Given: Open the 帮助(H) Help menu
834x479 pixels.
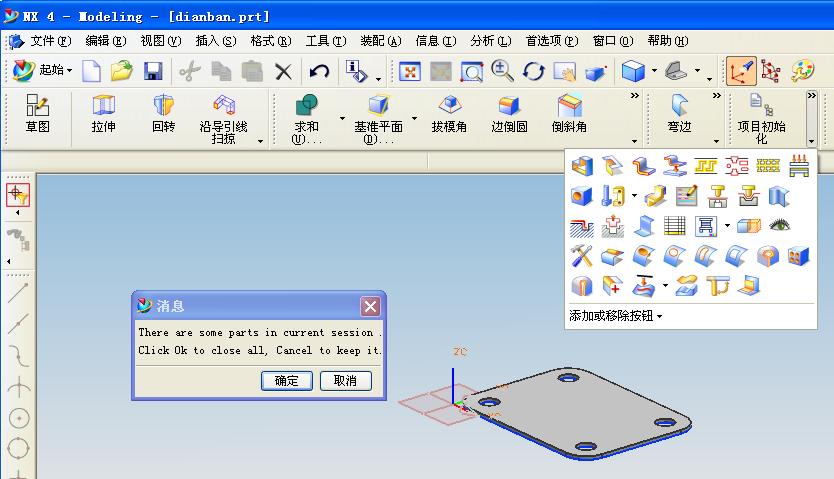Looking at the screenshot, I should coord(668,41).
